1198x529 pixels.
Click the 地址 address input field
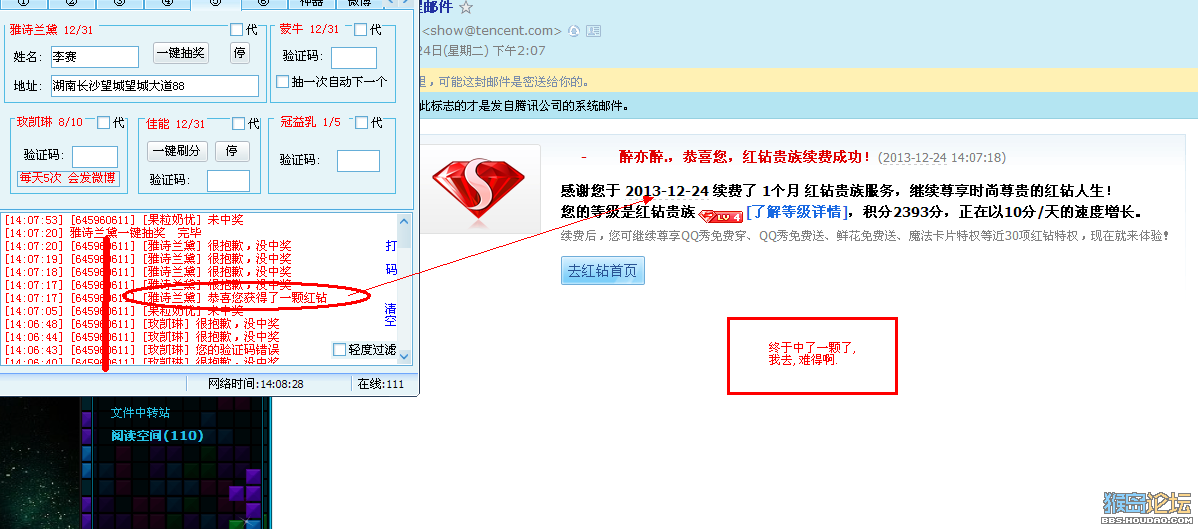coord(155,86)
